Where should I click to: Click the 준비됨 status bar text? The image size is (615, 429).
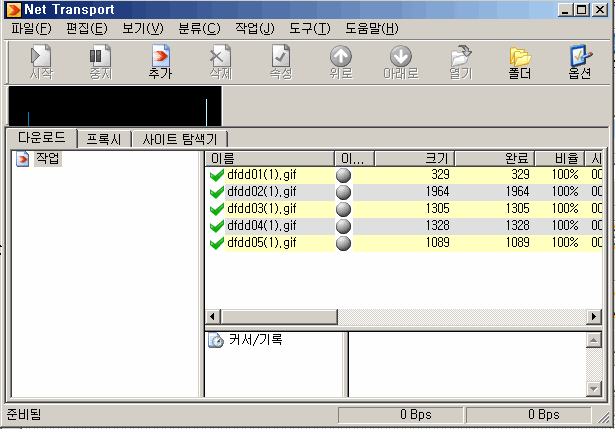point(24,414)
